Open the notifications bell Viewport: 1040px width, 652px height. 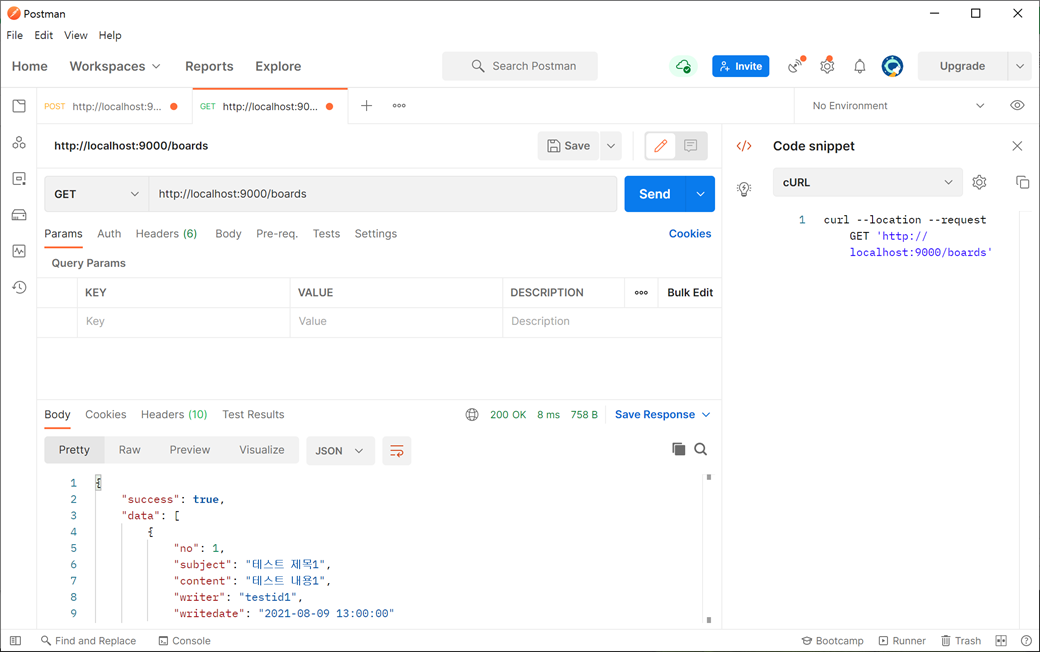pyautogui.click(x=860, y=66)
